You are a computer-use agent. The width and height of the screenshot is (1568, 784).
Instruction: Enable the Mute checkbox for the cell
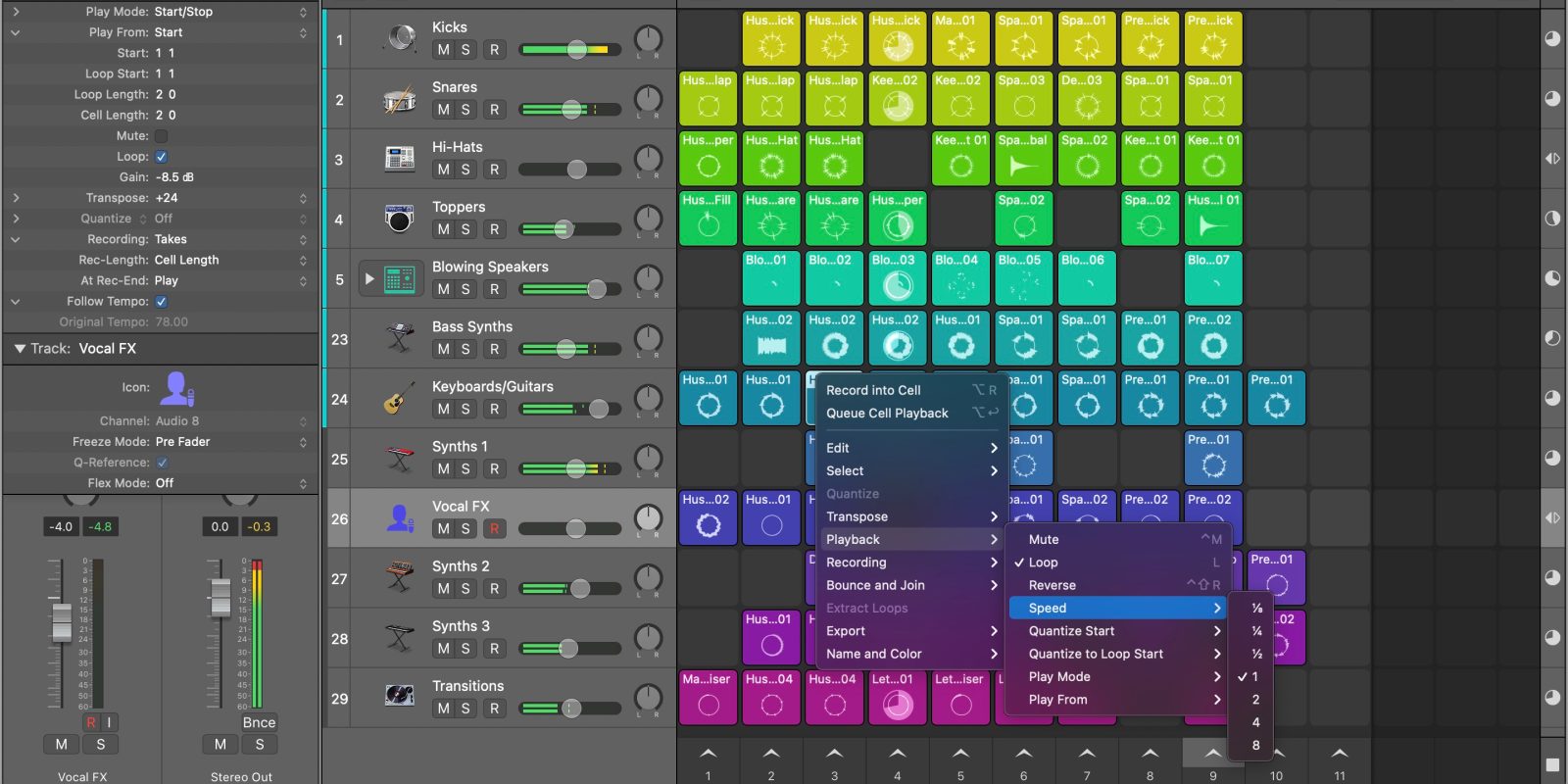tap(162, 136)
